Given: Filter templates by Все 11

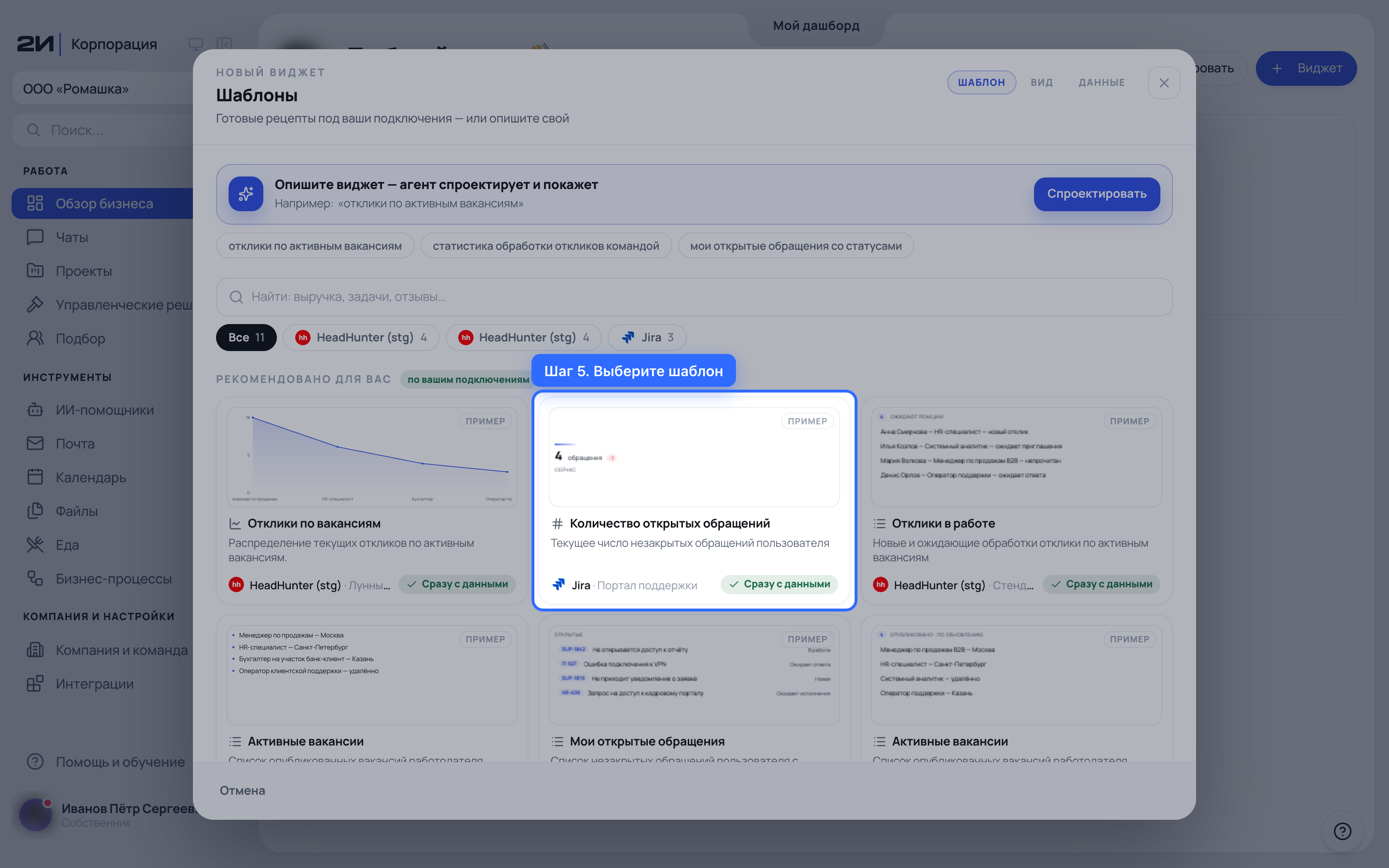Looking at the screenshot, I should (x=246, y=338).
